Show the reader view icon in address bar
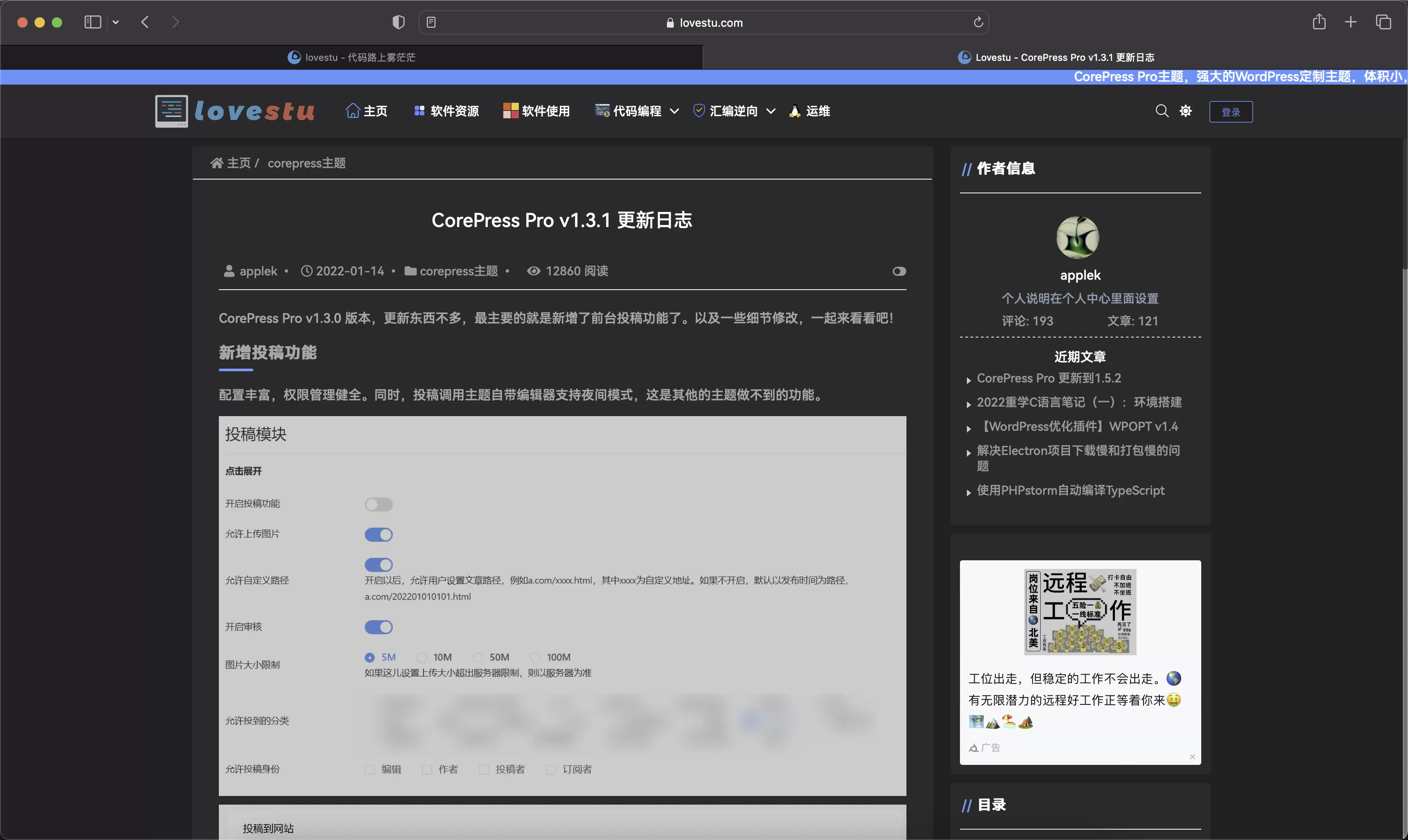 pos(431,22)
